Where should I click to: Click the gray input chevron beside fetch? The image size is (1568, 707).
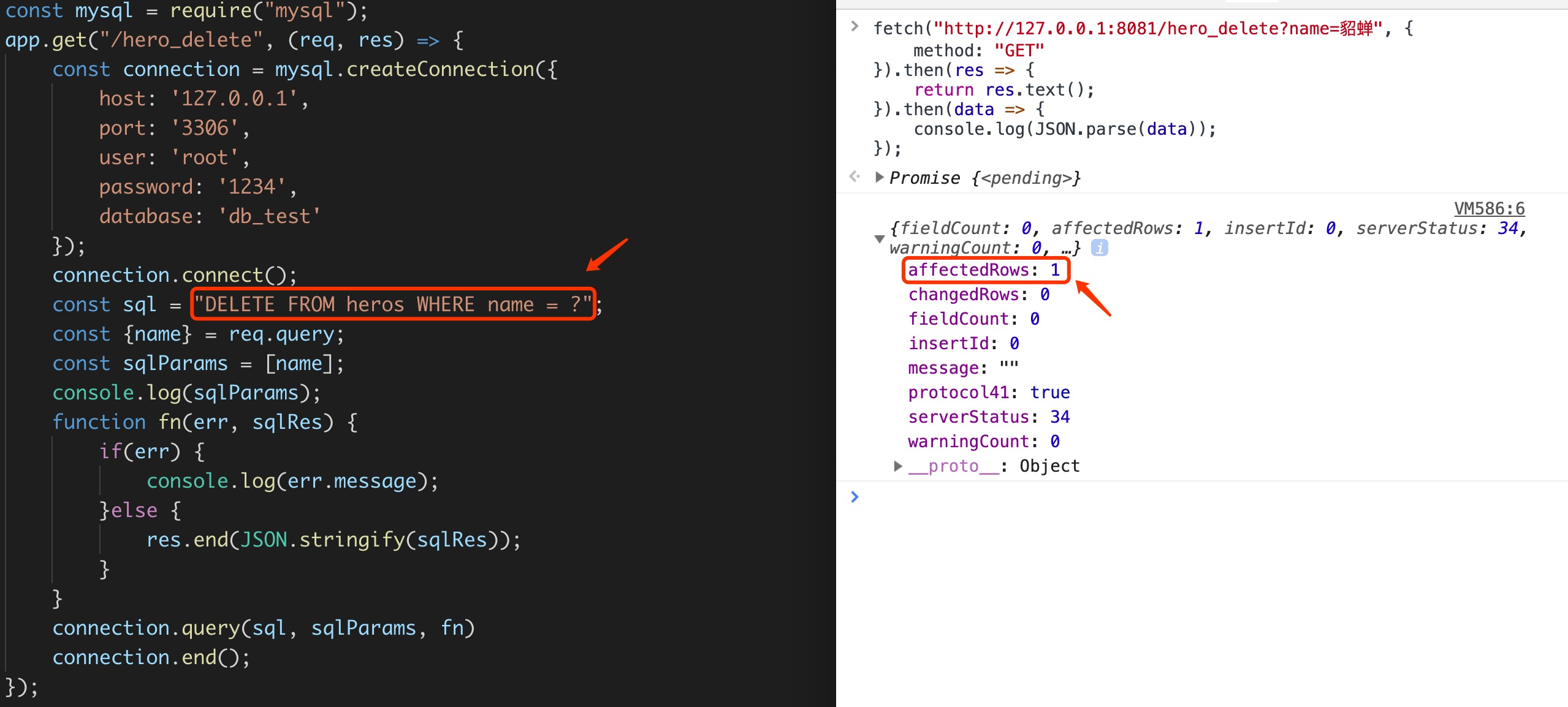pyautogui.click(x=854, y=26)
